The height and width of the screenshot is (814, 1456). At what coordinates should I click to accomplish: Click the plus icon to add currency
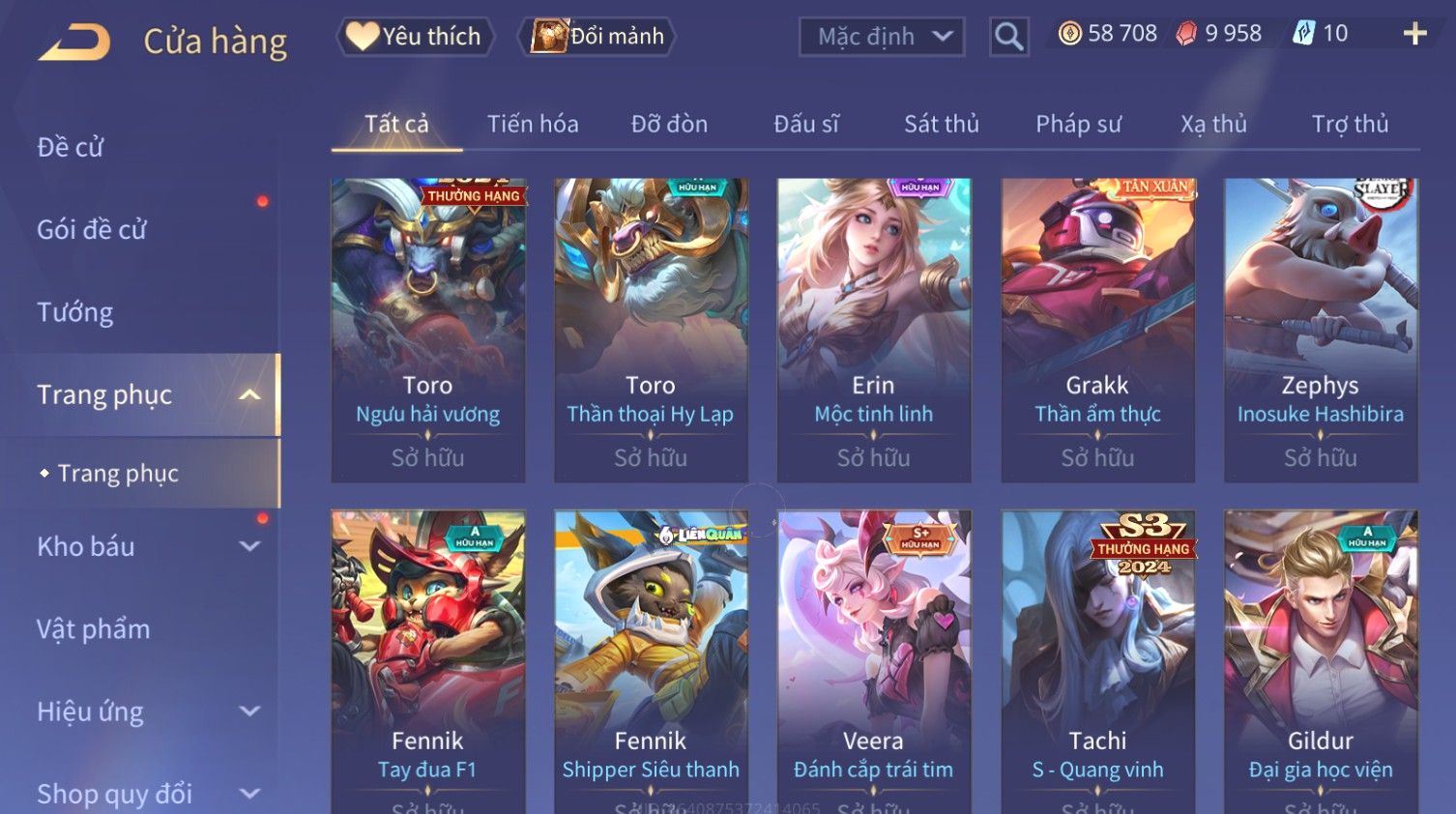click(x=1414, y=34)
